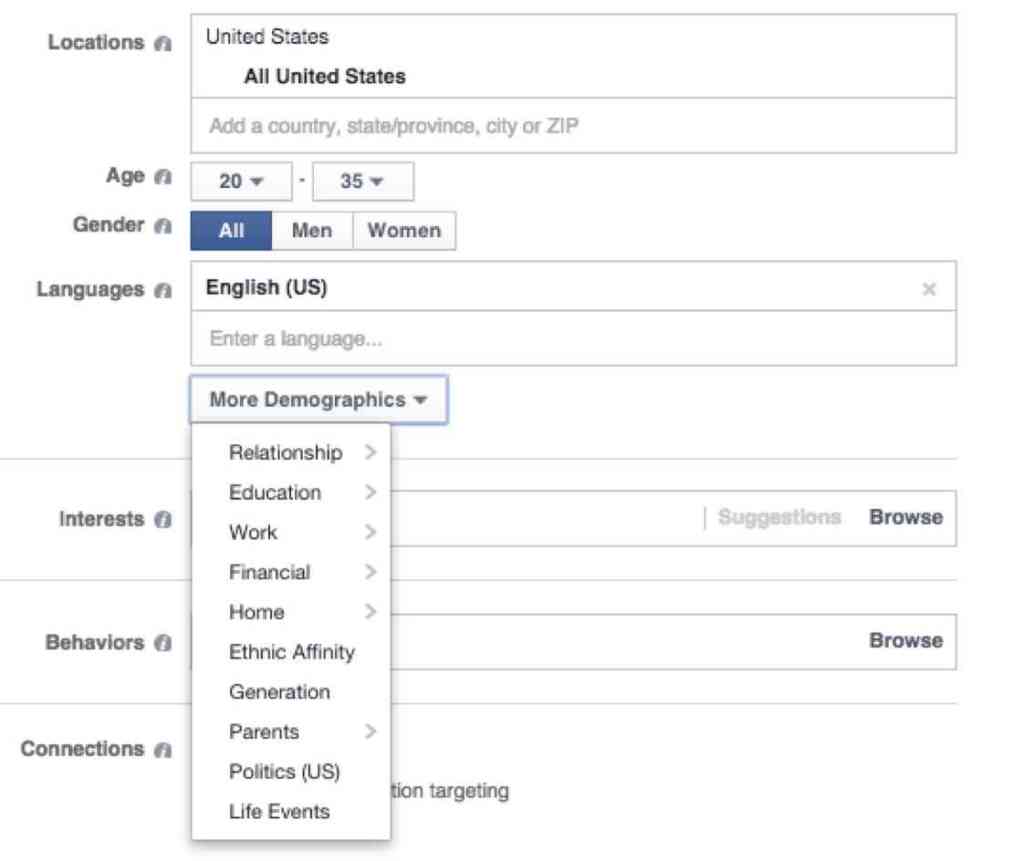Image resolution: width=1024 pixels, height=861 pixels.
Task: Remove the English (US) language
Action: tap(929, 290)
